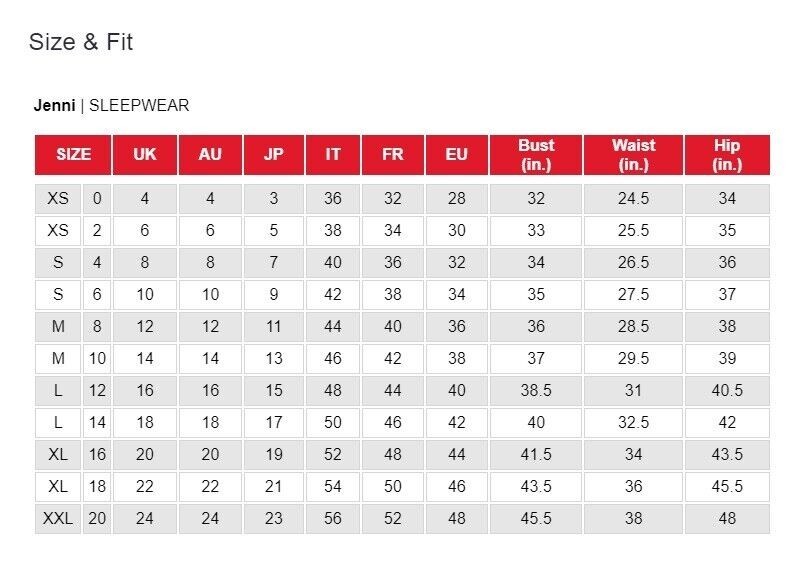Click the FR column header

(393, 155)
